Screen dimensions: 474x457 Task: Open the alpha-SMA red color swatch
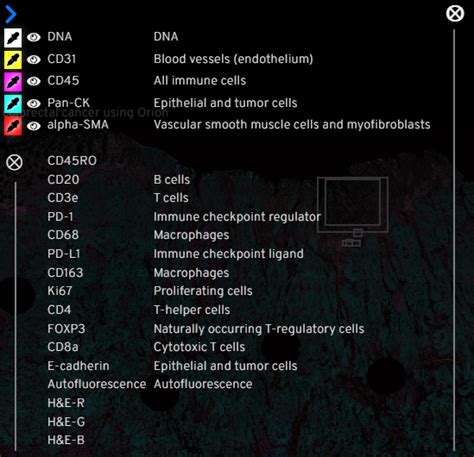(x=13, y=126)
